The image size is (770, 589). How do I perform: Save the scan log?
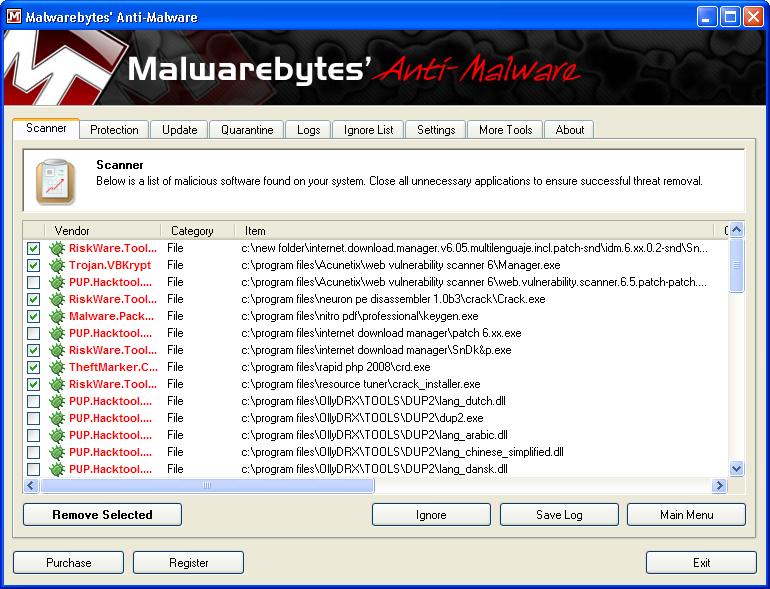[559, 515]
